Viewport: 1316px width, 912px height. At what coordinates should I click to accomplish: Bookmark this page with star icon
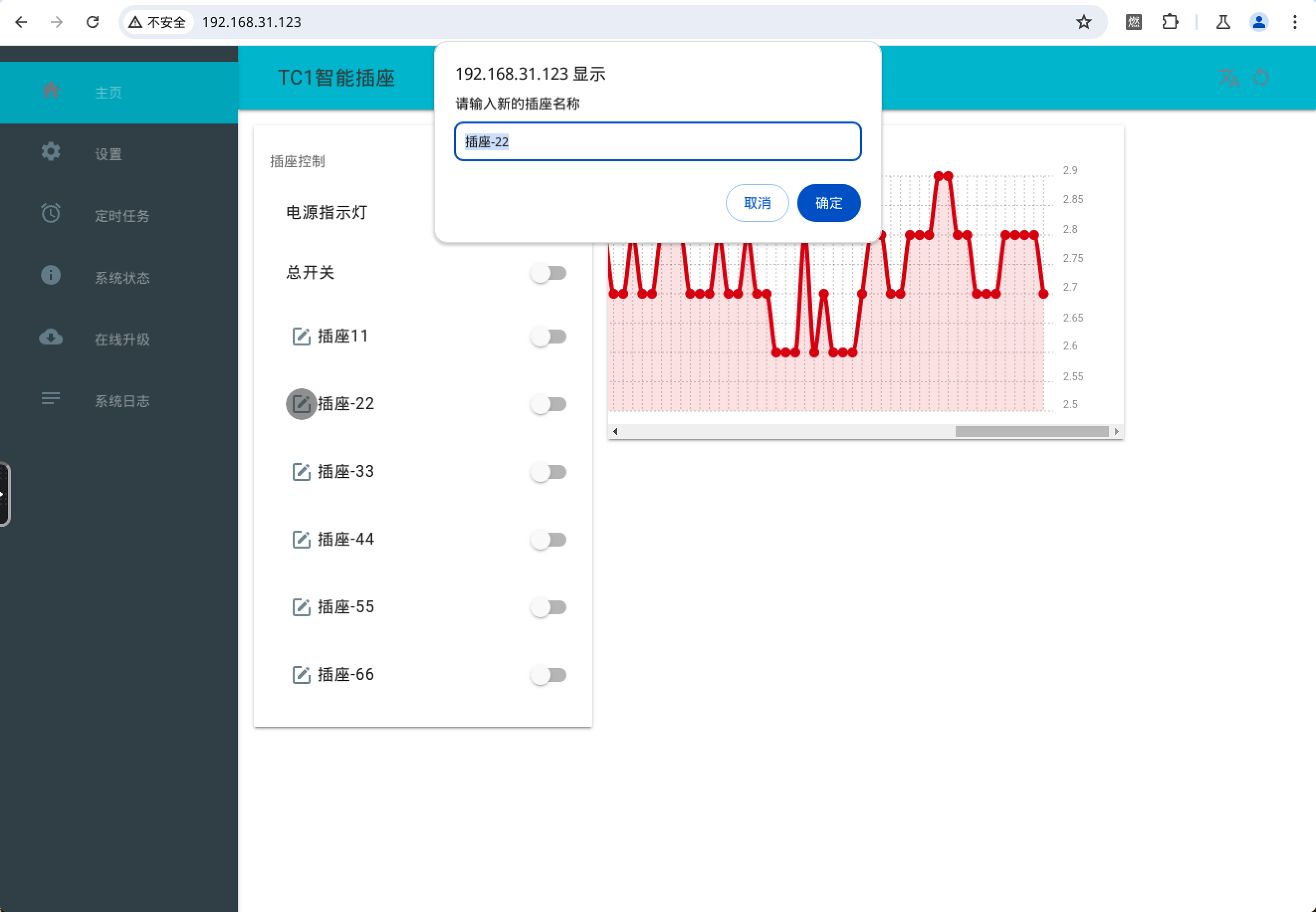pos(1084,22)
